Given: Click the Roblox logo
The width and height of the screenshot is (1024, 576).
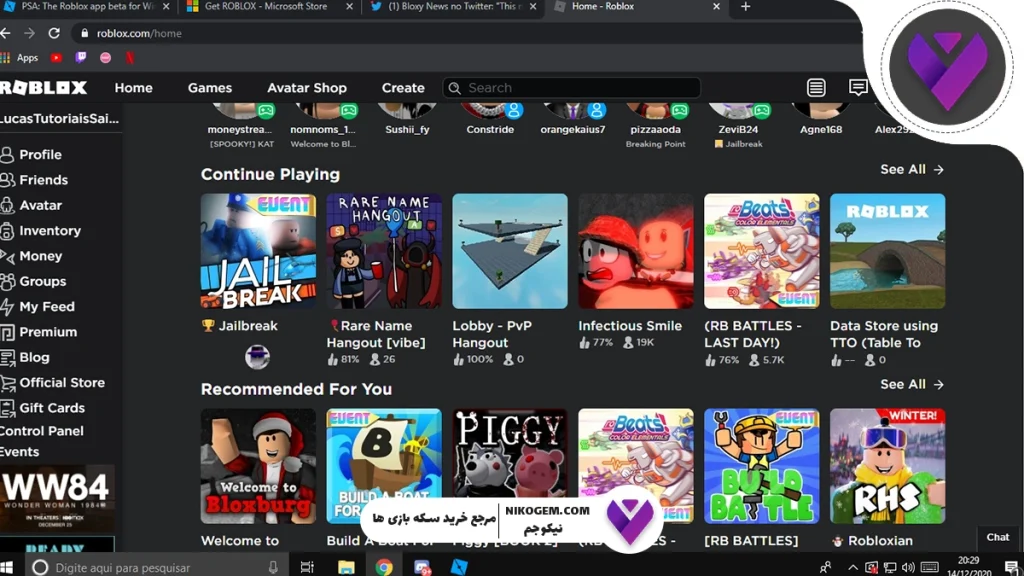Looking at the screenshot, I should [43, 88].
